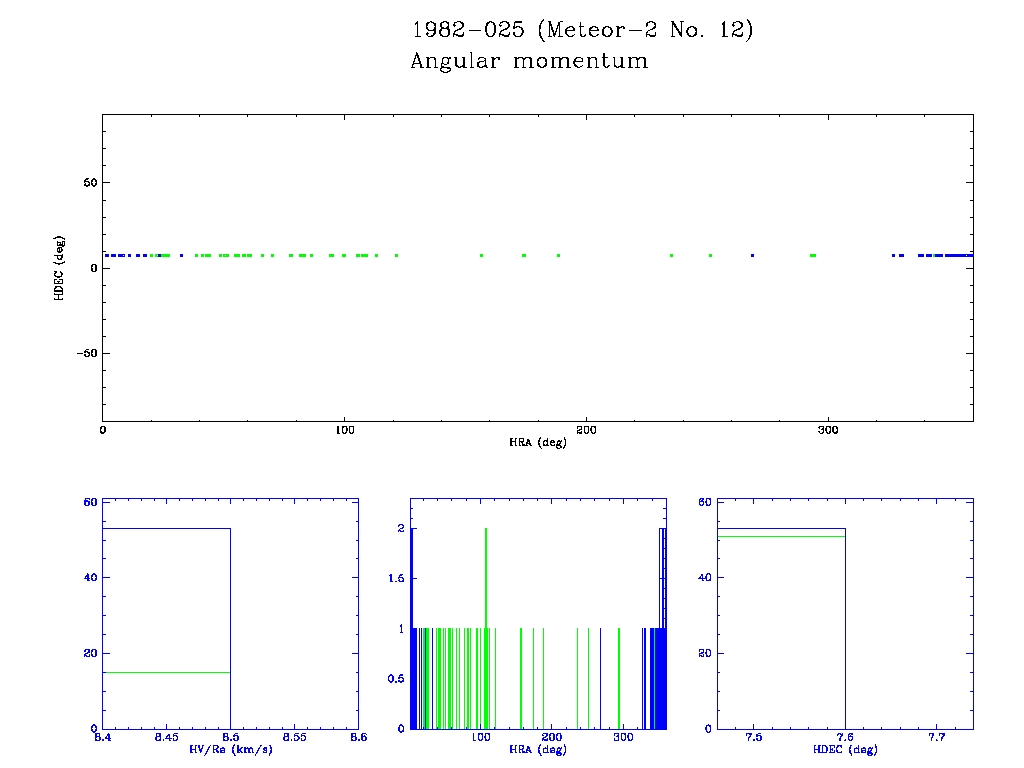Click the '8.6' tick label on the HV/Re axis
This screenshot has width=1024, height=768.
358,738
